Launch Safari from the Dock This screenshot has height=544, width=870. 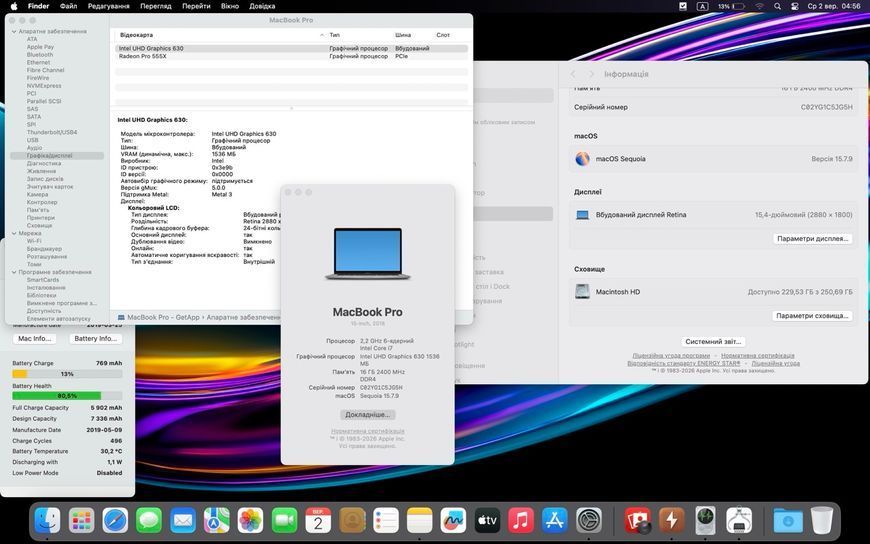[x=115, y=520]
